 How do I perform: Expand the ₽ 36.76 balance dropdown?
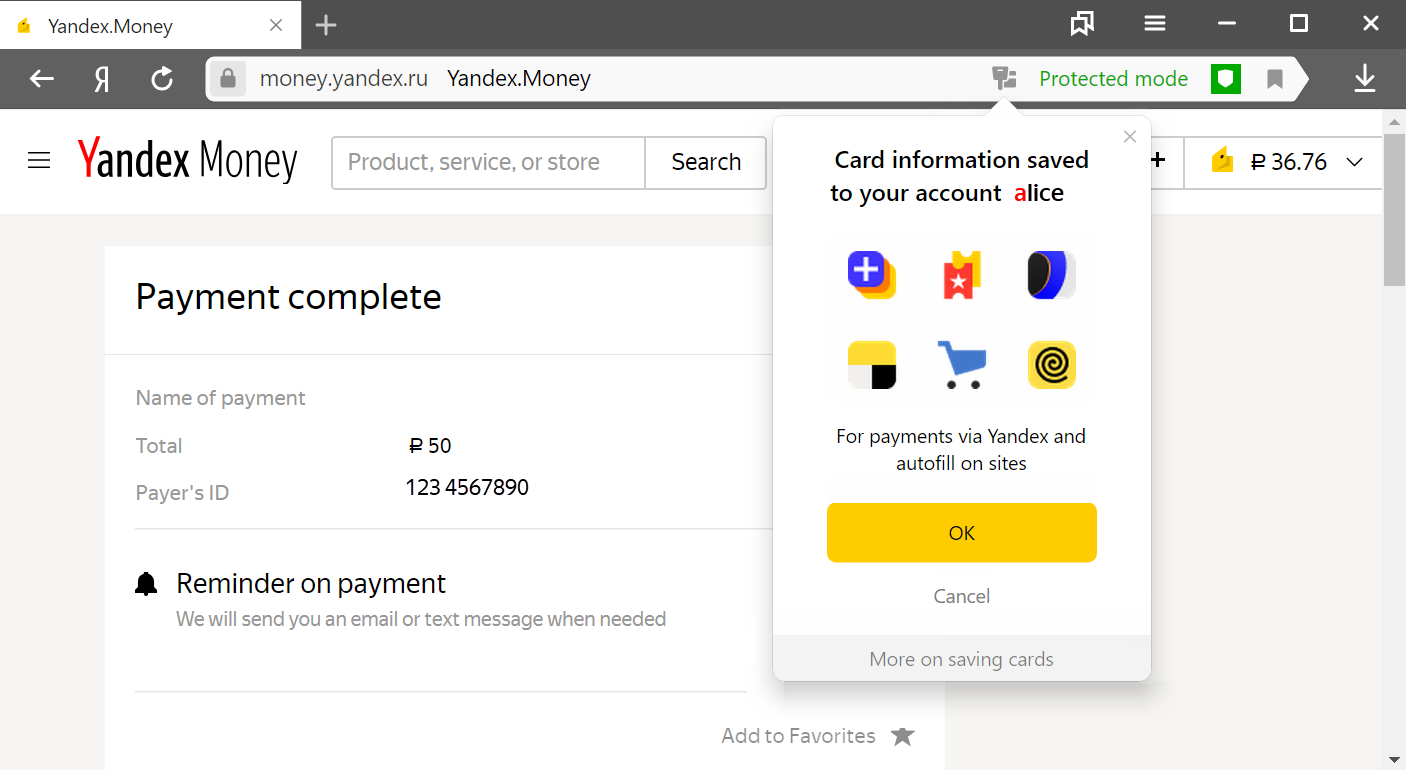click(1355, 162)
